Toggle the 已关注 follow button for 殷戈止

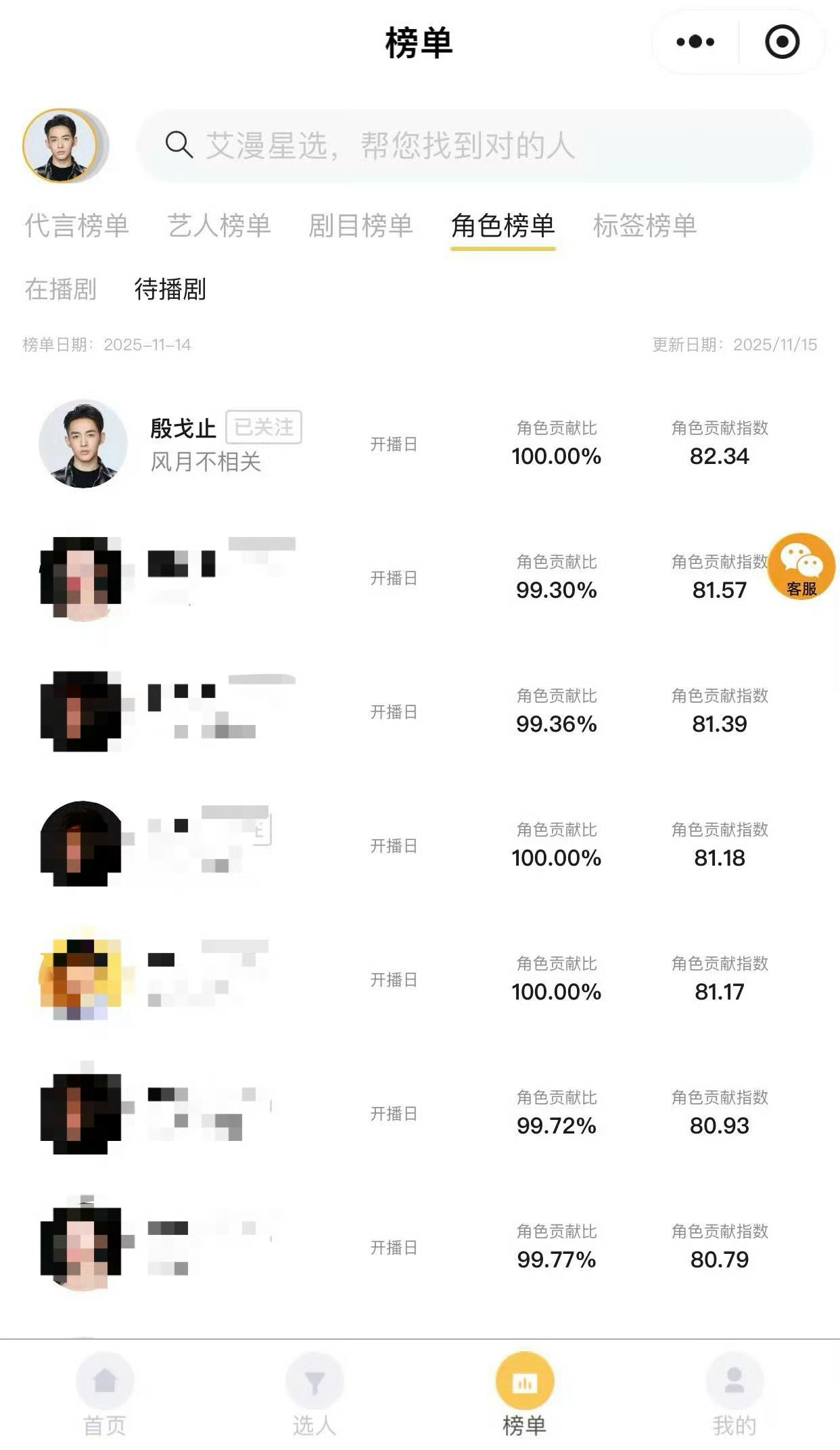point(264,427)
